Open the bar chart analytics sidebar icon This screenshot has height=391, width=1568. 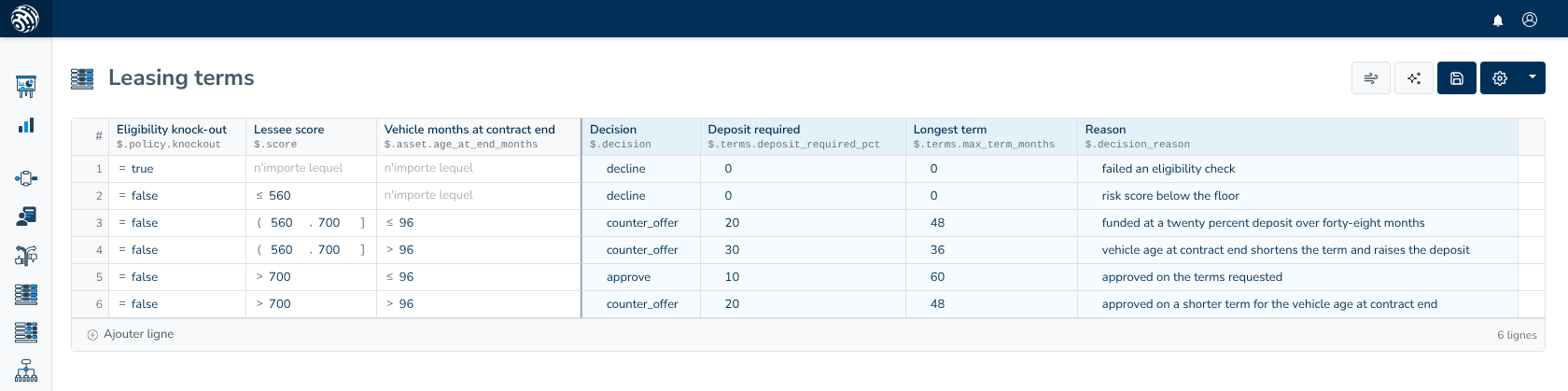(x=26, y=125)
